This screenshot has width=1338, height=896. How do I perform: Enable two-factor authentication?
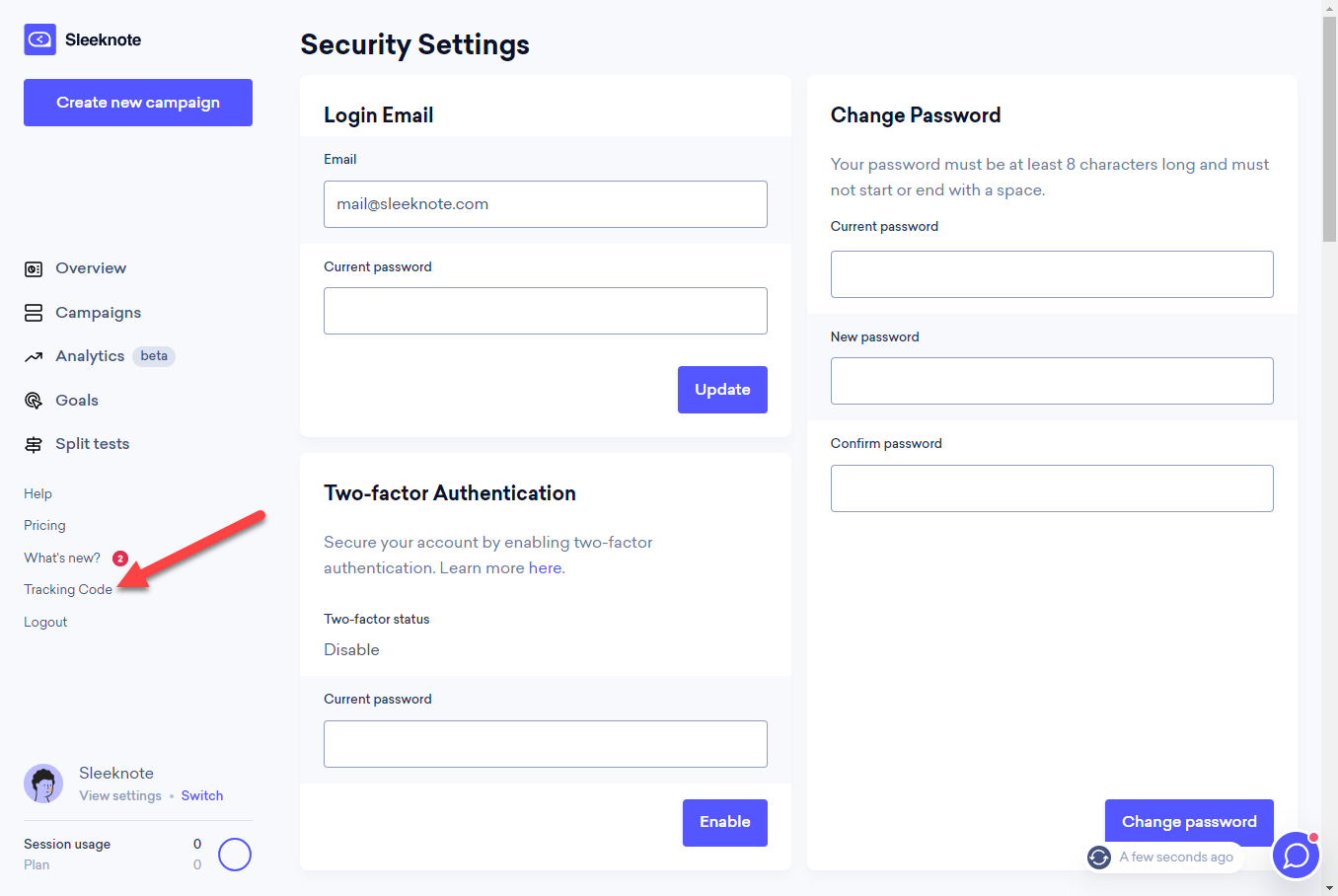pos(724,822)
